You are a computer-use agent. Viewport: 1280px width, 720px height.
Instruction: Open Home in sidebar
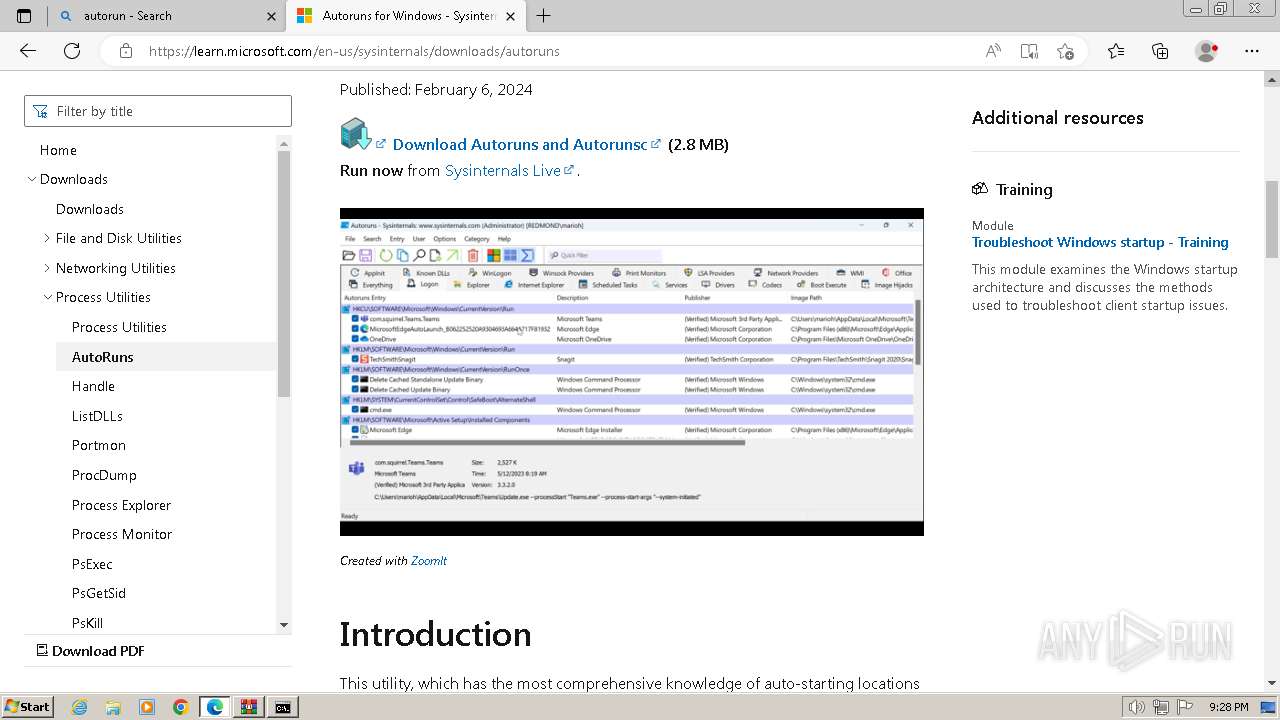pos(58,150)
